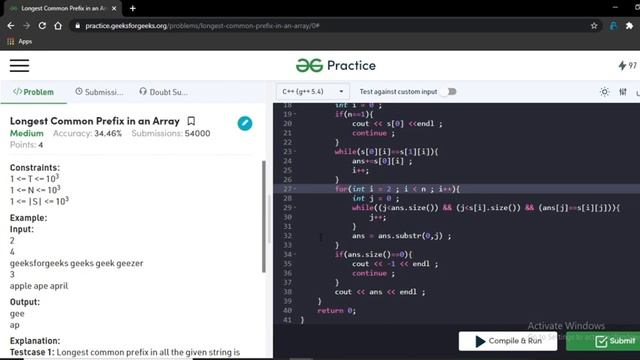Click the lock icon in the address bar
640x360 pixels.
78,26
